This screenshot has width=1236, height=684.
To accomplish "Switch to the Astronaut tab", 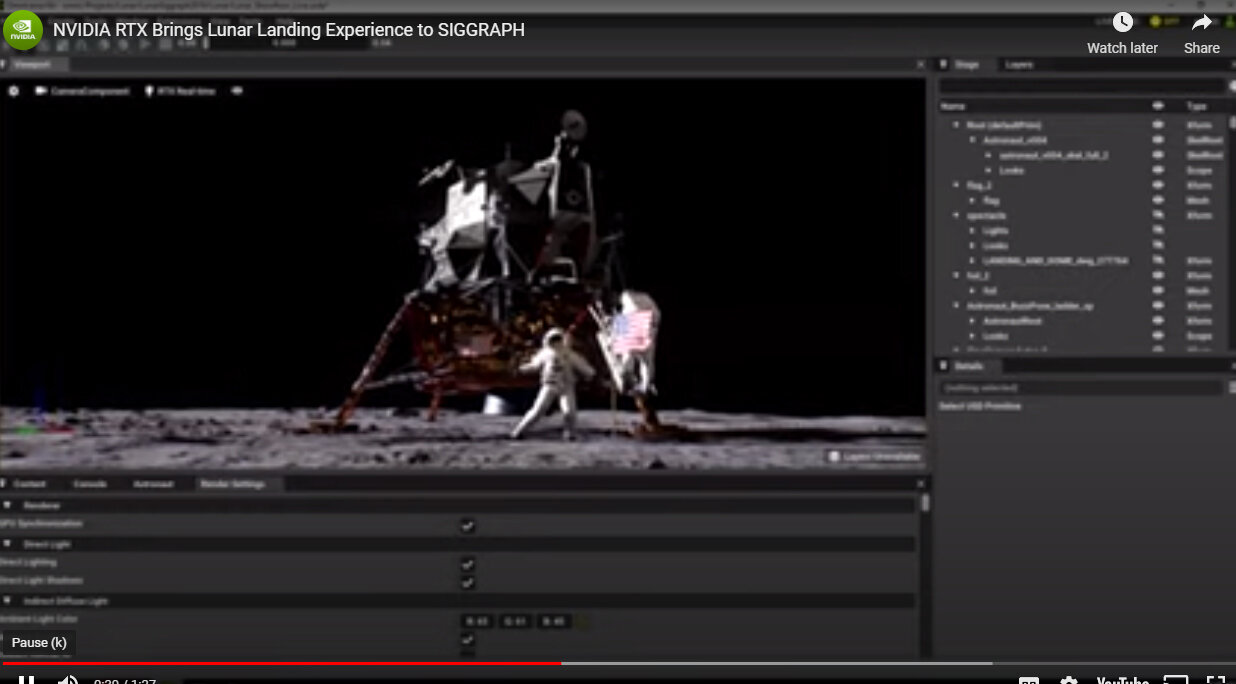I will coord(154,484).
